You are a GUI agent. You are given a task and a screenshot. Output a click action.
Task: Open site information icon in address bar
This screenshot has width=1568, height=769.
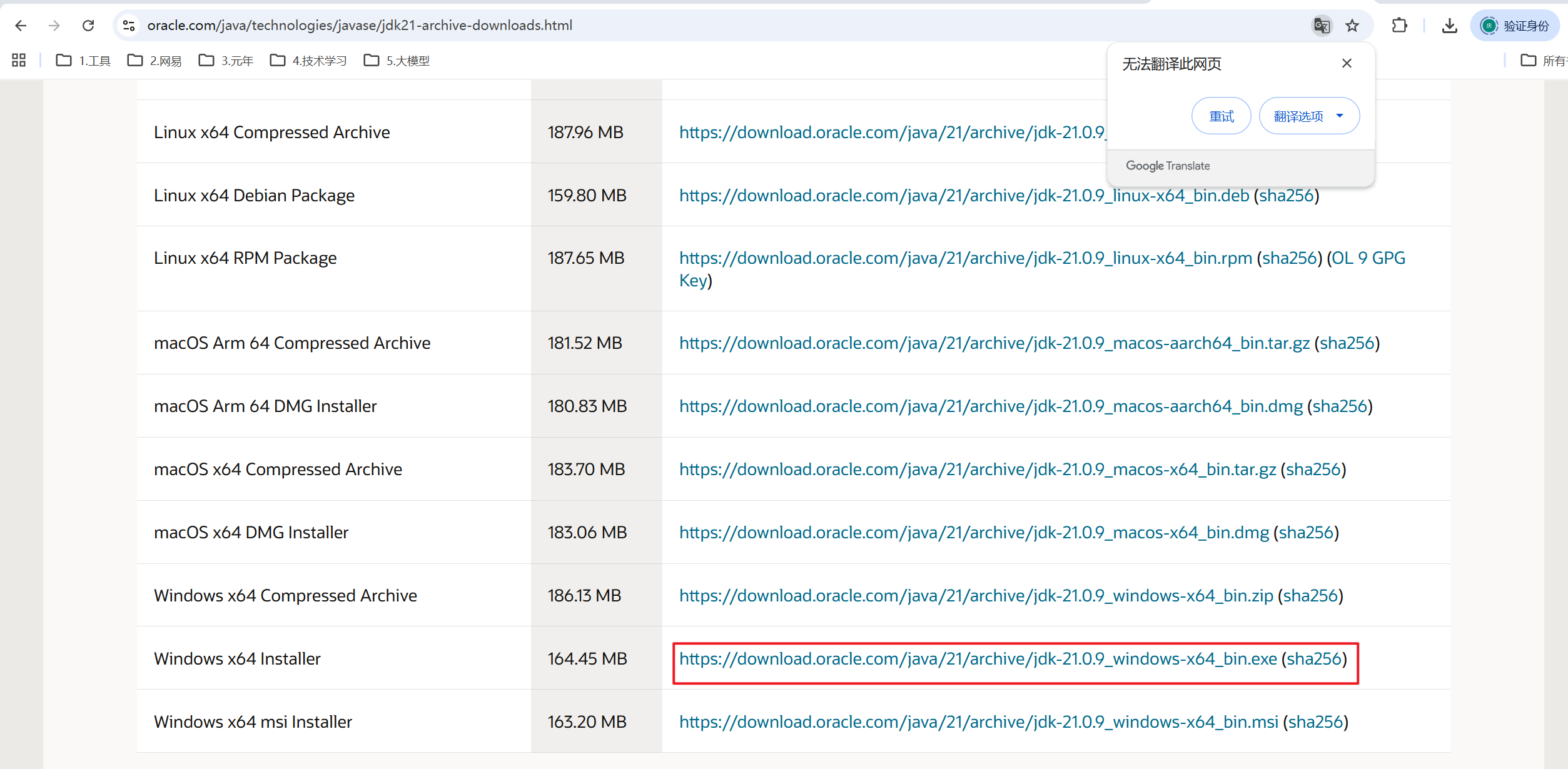[x=129, y=26]
